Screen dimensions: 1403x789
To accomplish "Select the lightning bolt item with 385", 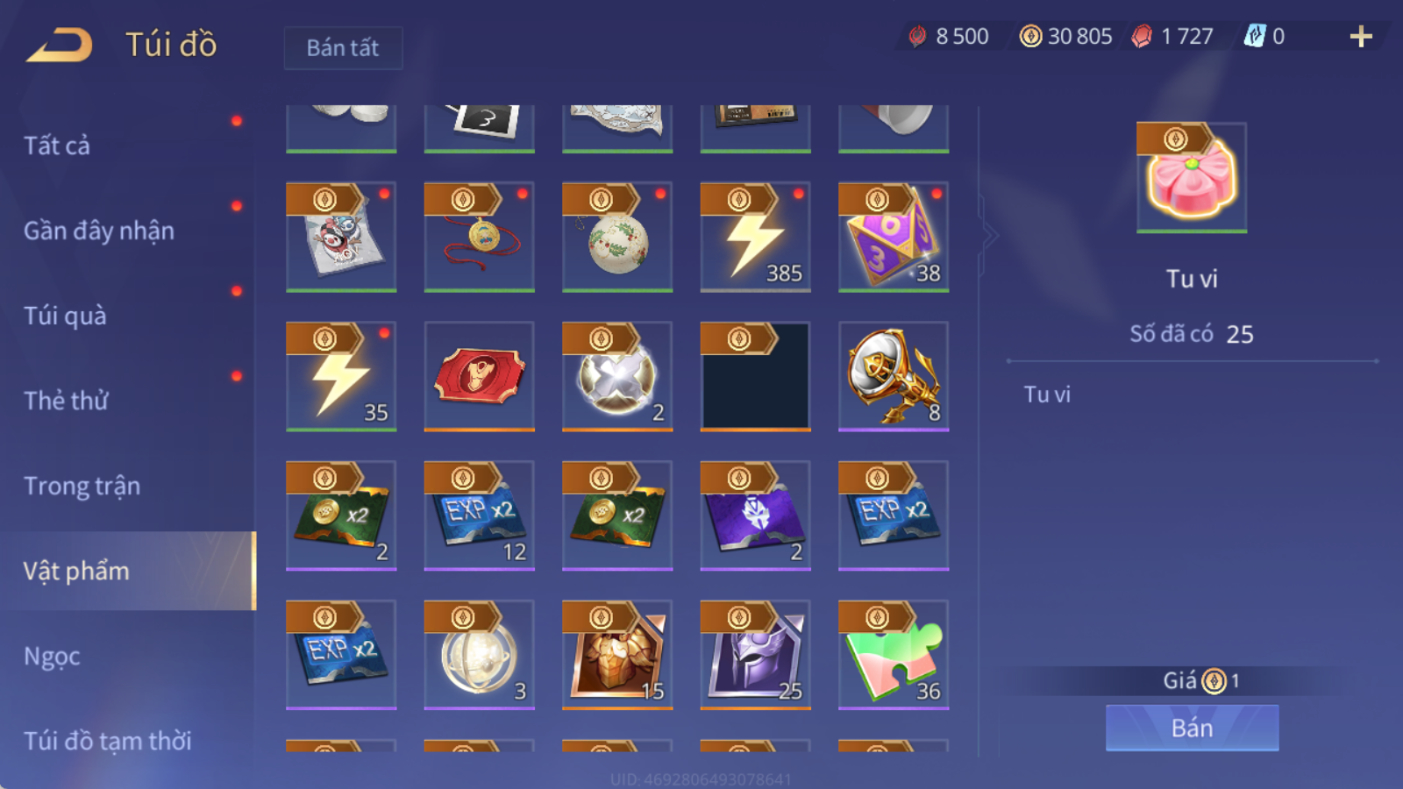I will coord(755,238).
